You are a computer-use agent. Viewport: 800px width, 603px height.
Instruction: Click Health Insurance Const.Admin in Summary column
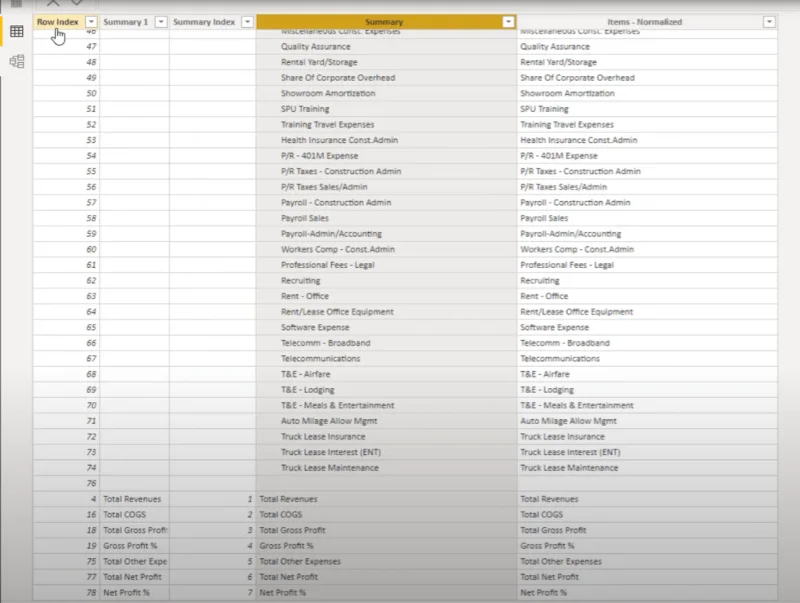pos(339,140)
